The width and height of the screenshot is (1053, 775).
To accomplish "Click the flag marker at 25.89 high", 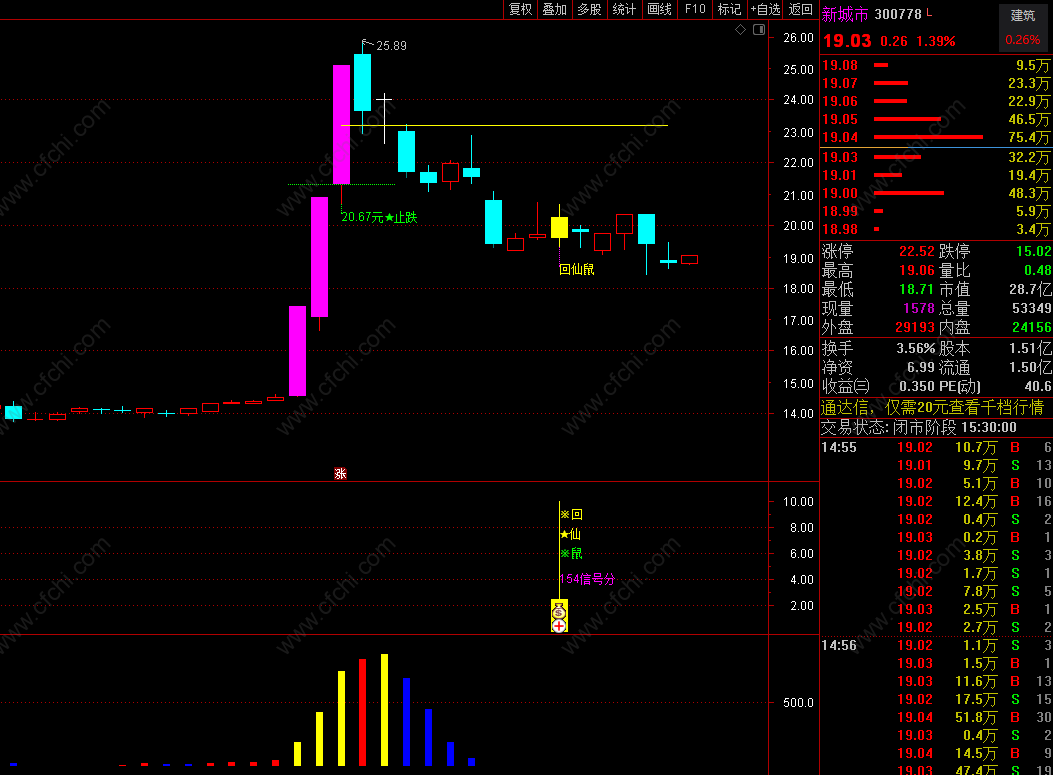I will pos(367,44).
